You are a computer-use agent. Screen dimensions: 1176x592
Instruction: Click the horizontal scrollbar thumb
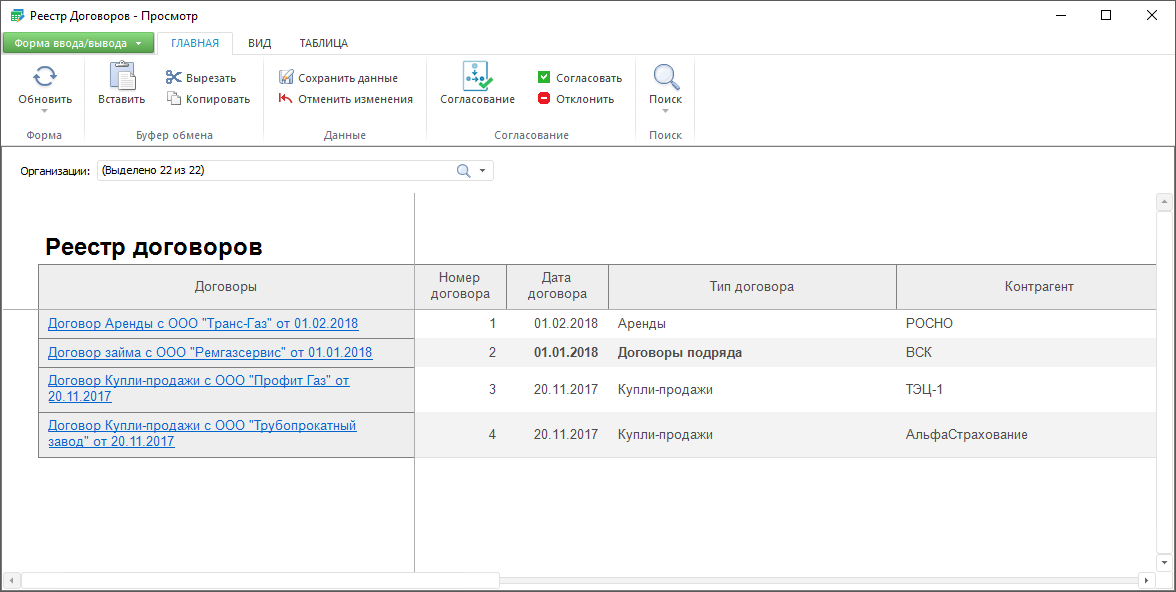tap(260, 580)
